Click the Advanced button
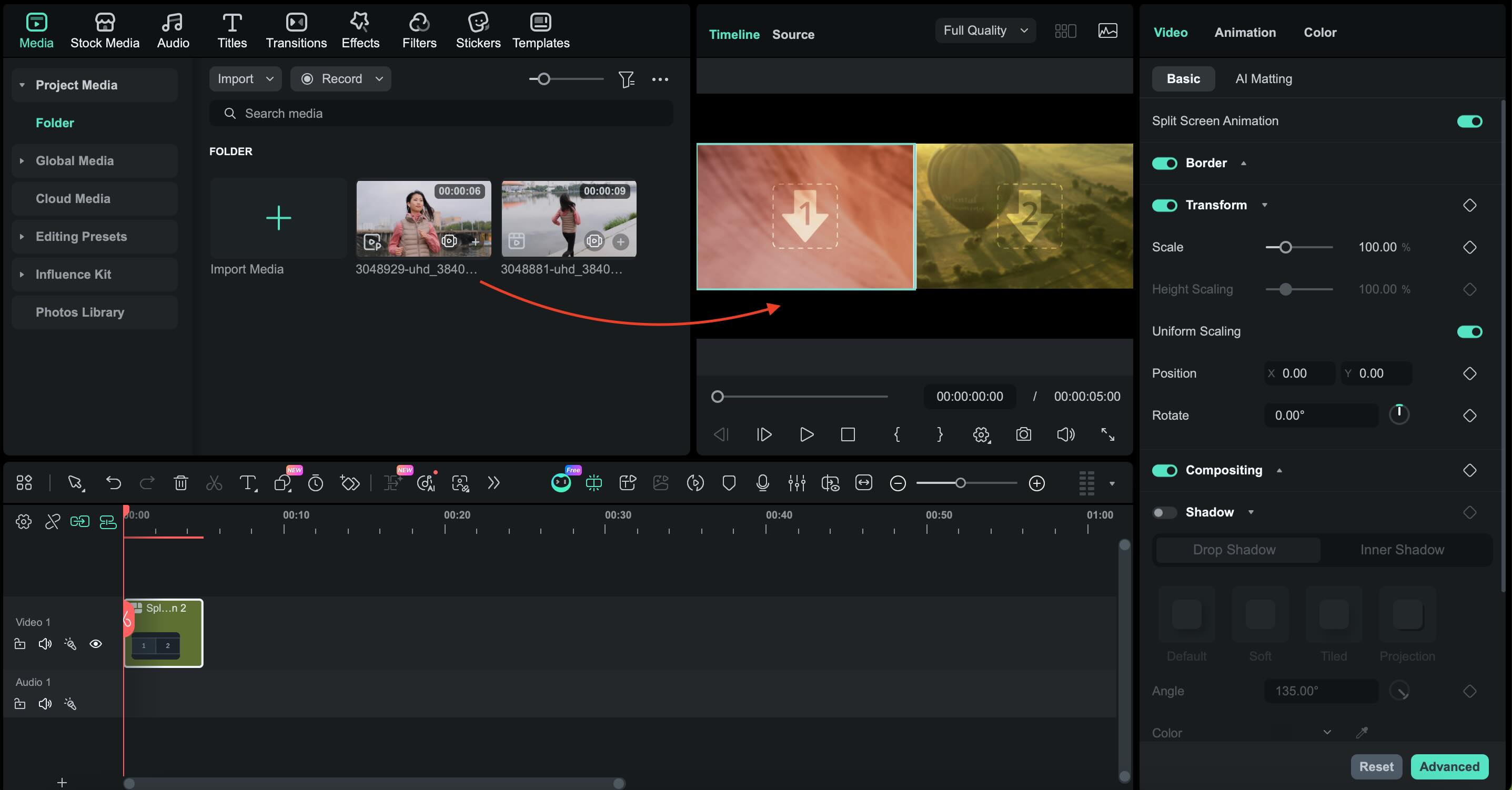This screenshot has width=1512, height=790. point(1450,766)
